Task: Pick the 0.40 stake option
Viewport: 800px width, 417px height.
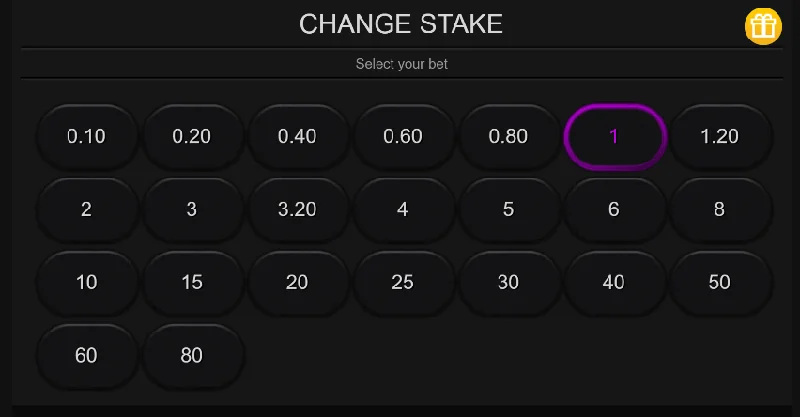Action: (x=297, y=136)
